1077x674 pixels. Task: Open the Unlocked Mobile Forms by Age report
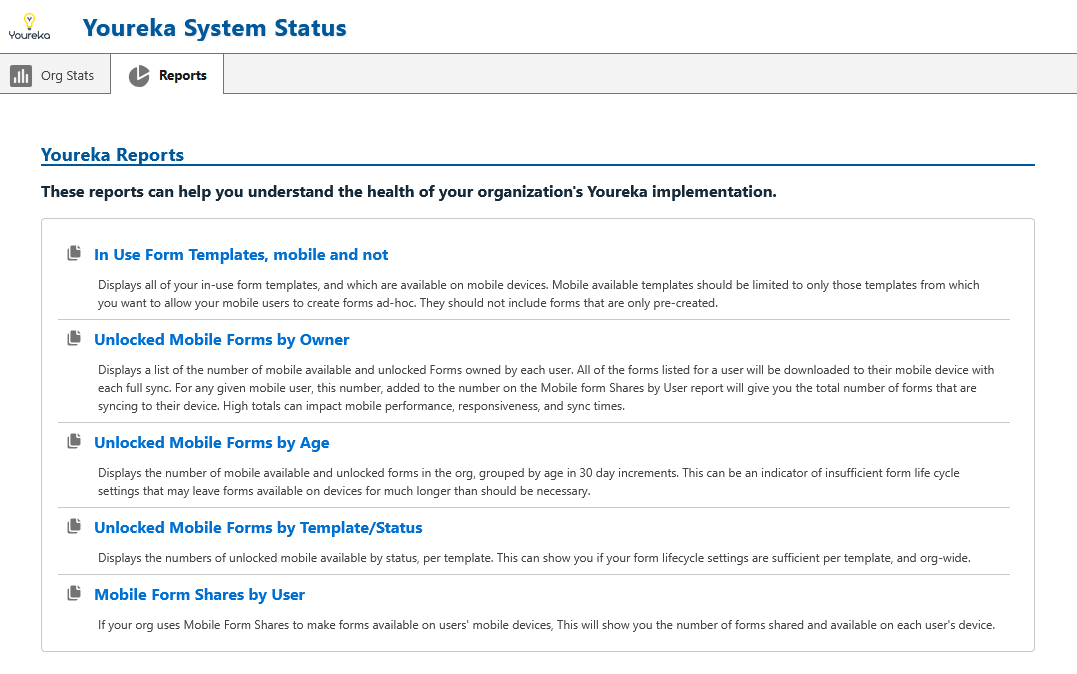click(212, 443)
